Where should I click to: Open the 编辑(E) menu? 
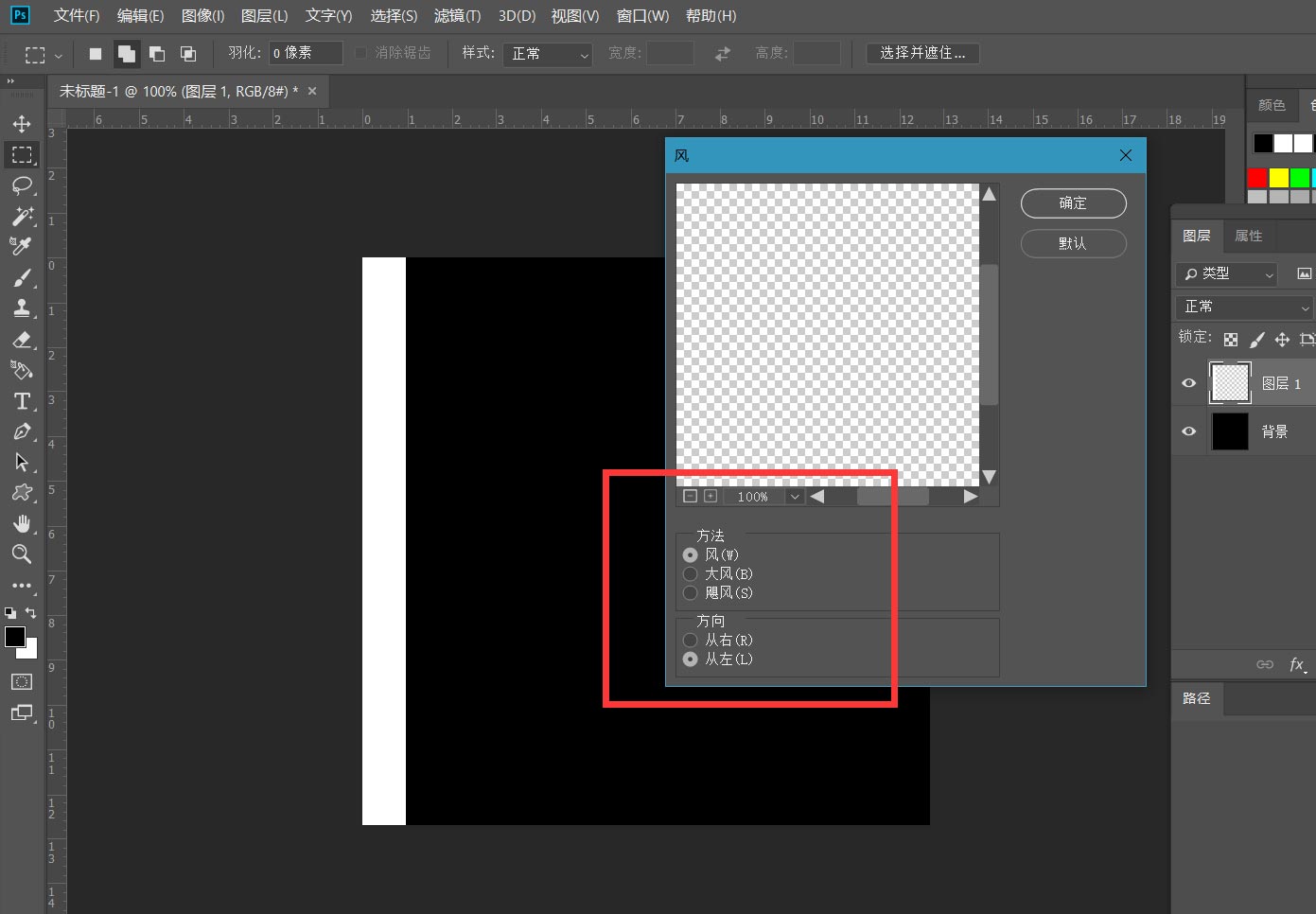click(140, 16)
